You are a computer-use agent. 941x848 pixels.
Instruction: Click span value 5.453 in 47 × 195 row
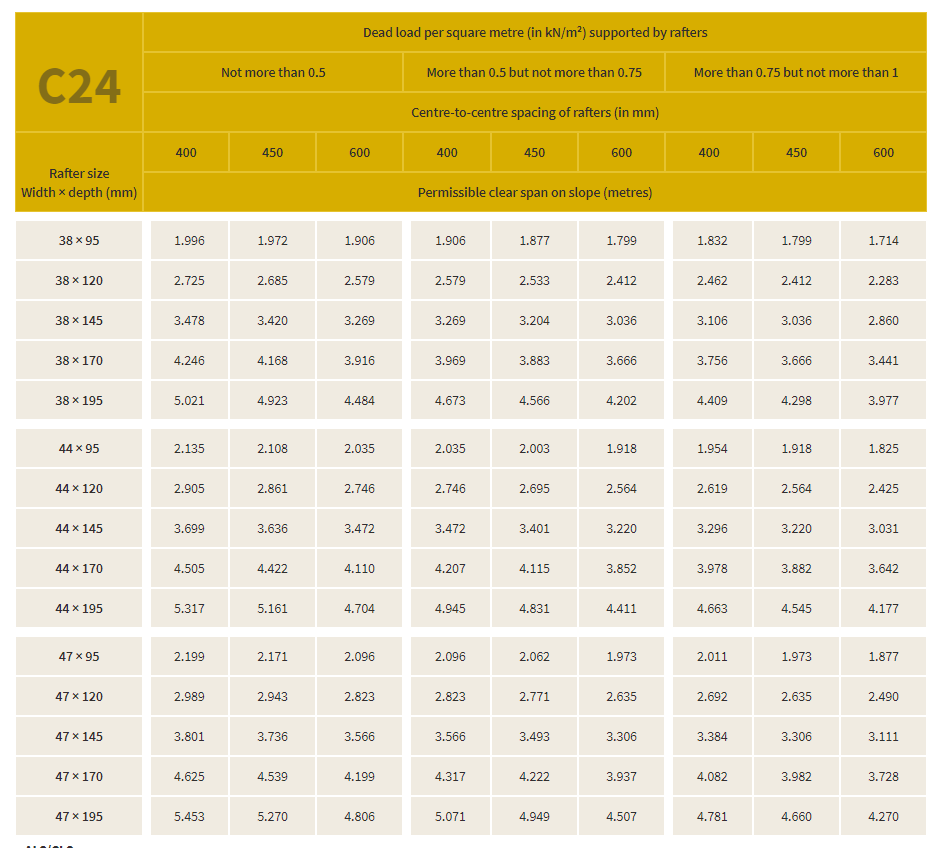click(x=189, y=817)
